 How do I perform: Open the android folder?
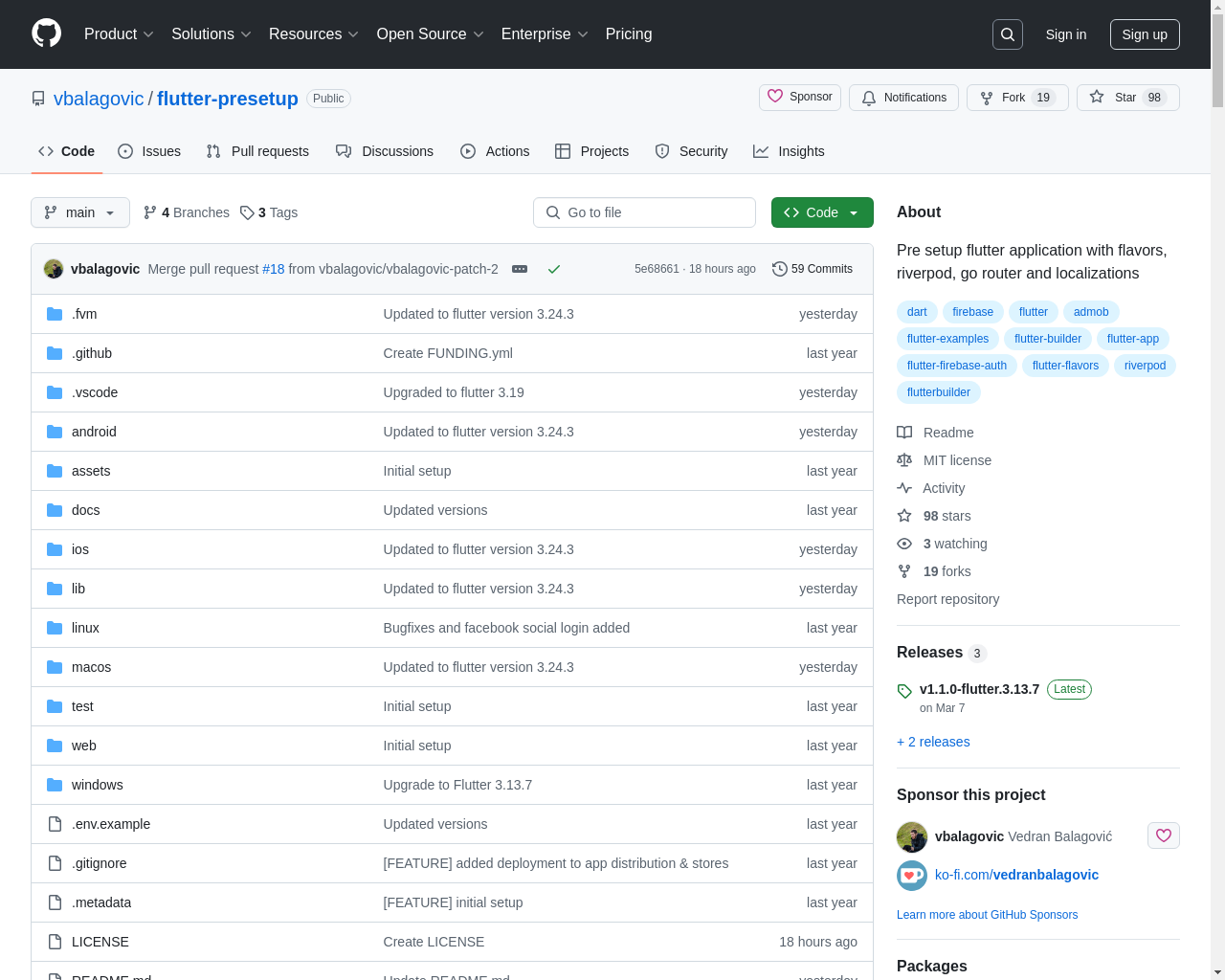94,432
